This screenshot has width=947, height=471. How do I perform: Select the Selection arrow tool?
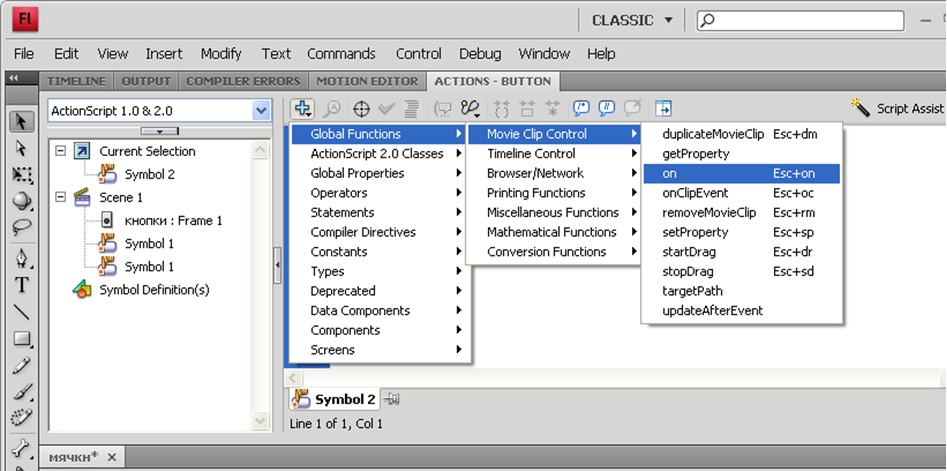click(x=21, y=122)
